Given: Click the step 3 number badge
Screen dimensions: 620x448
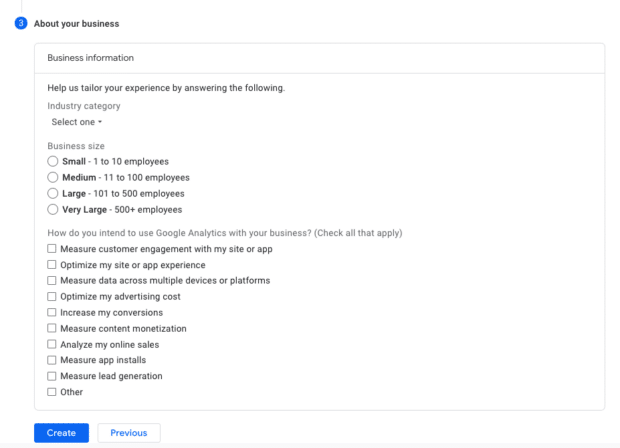Looking at the screenshot, I should pyautogui.click(x=20, y=23).
